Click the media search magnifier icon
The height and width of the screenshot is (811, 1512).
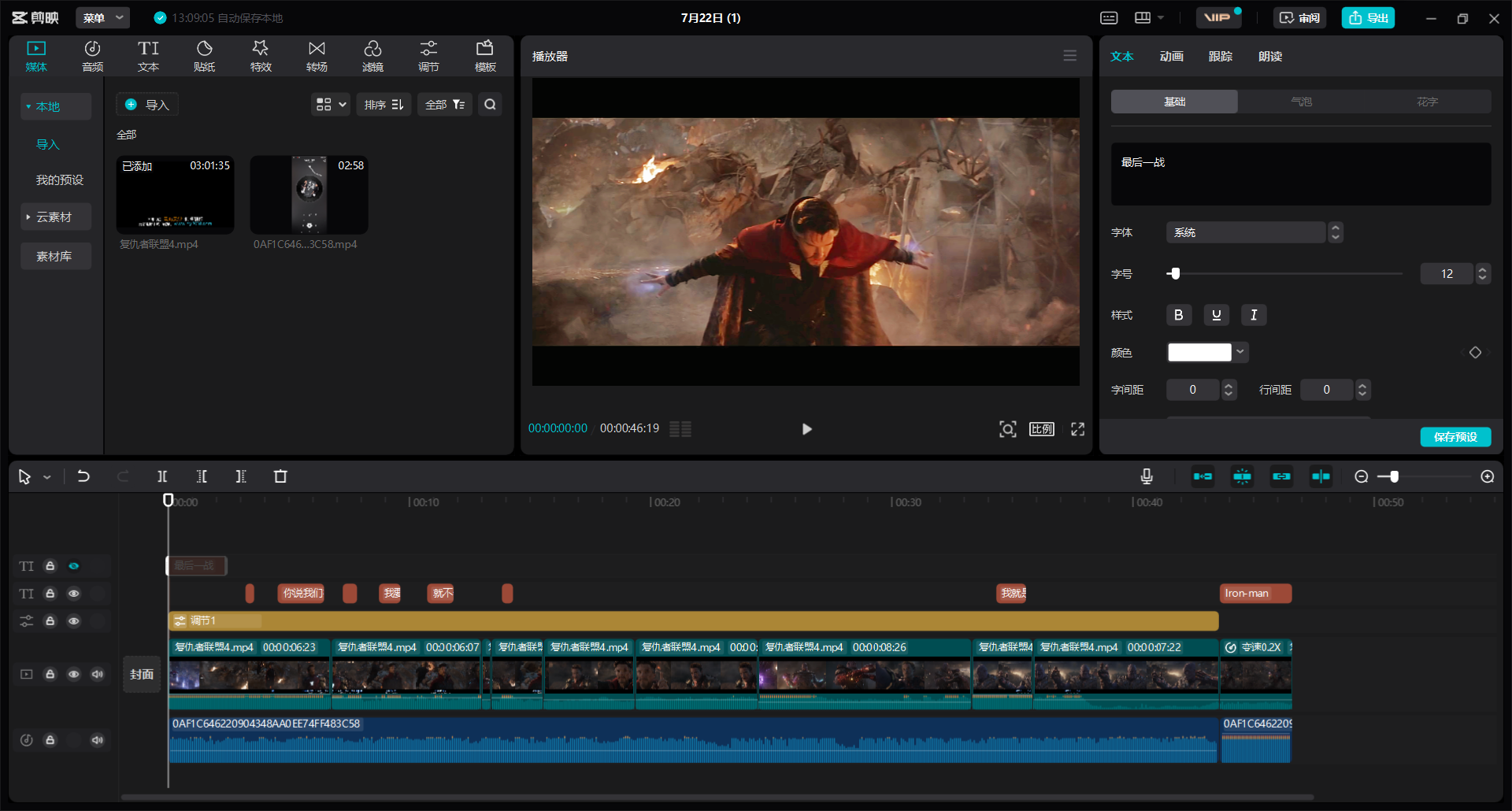[490, 105]
